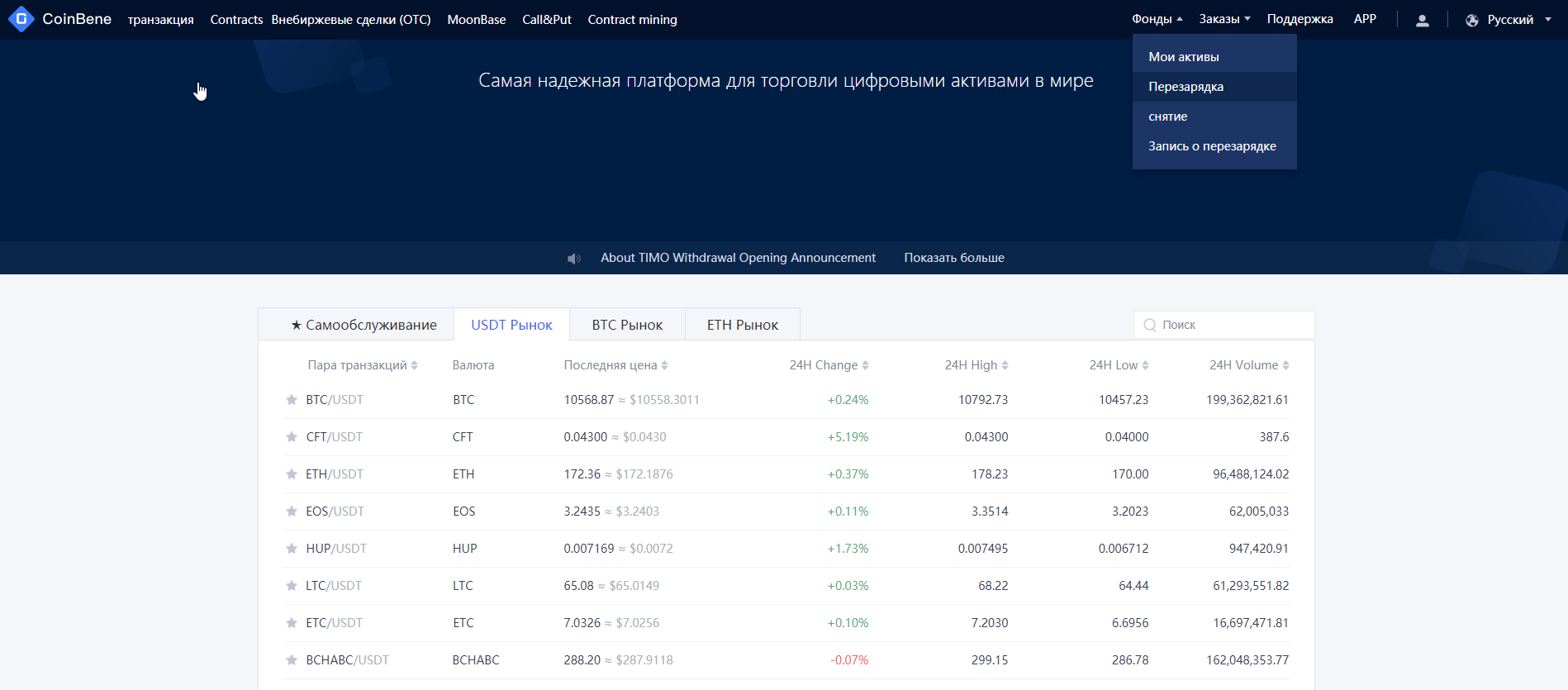The width and height of the screenshot is (1568, 690).
Task: Favorite the CFT/USDT pair star
Action: pyautogui.click(x=292, y=437)
